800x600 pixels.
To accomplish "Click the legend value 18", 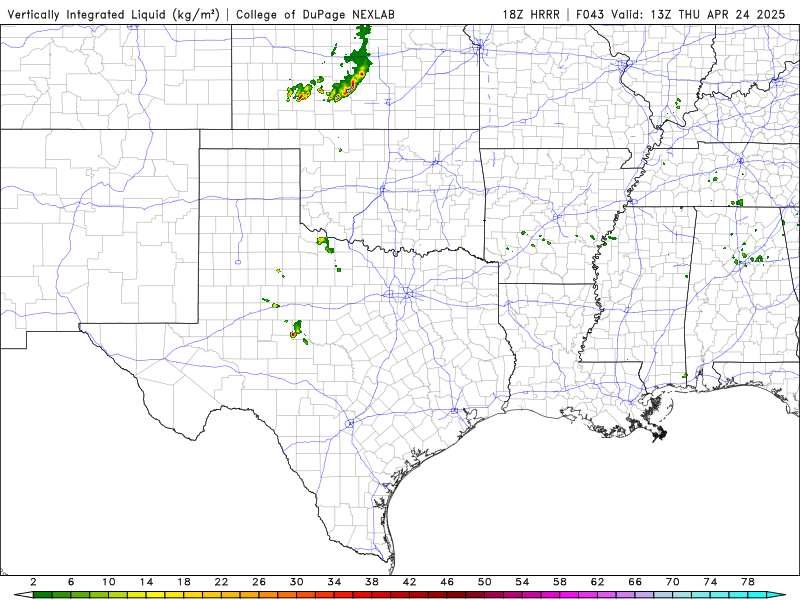I will pos(184,582).
